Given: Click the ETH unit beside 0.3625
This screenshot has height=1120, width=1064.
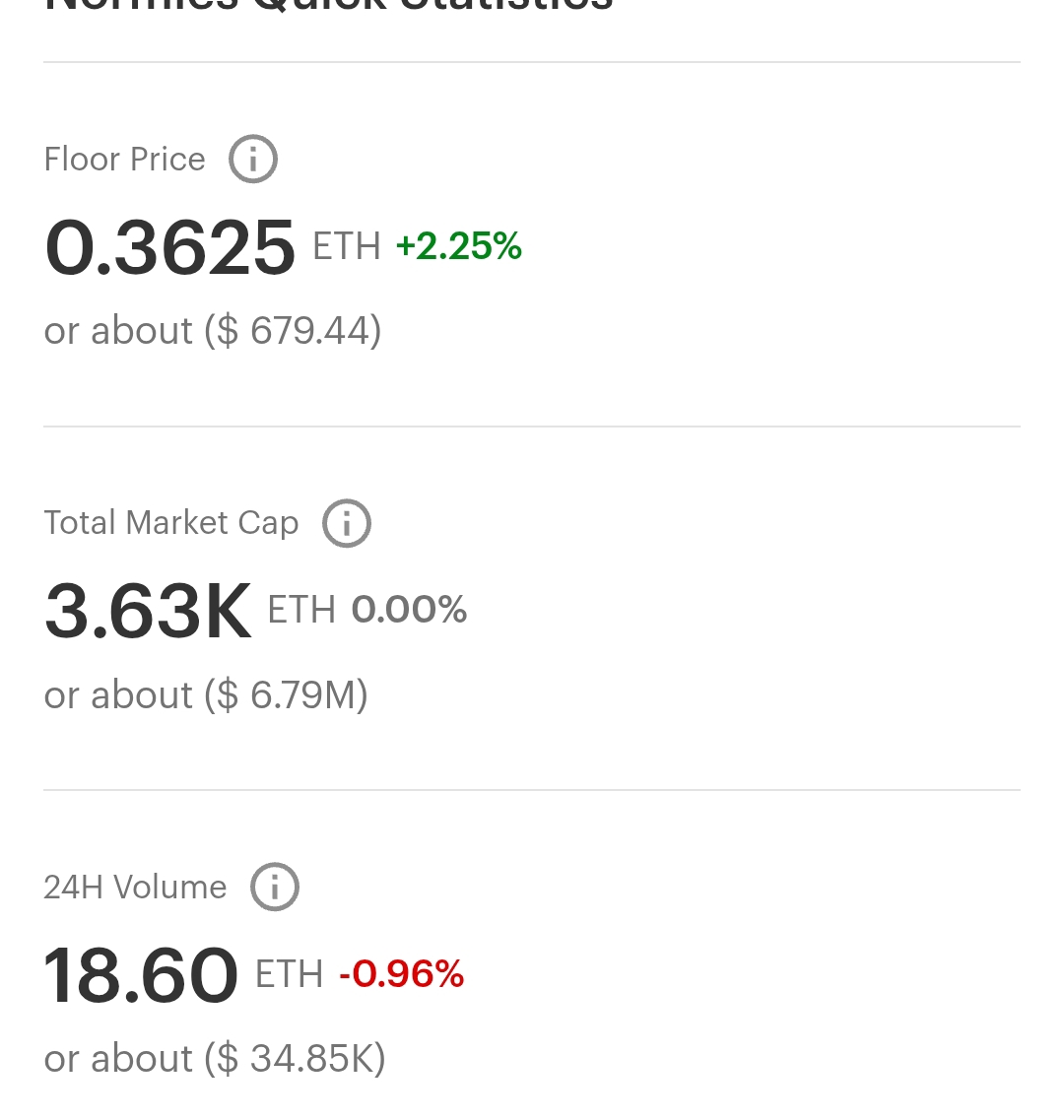Looking at the screenshot, I should (347, 246).
